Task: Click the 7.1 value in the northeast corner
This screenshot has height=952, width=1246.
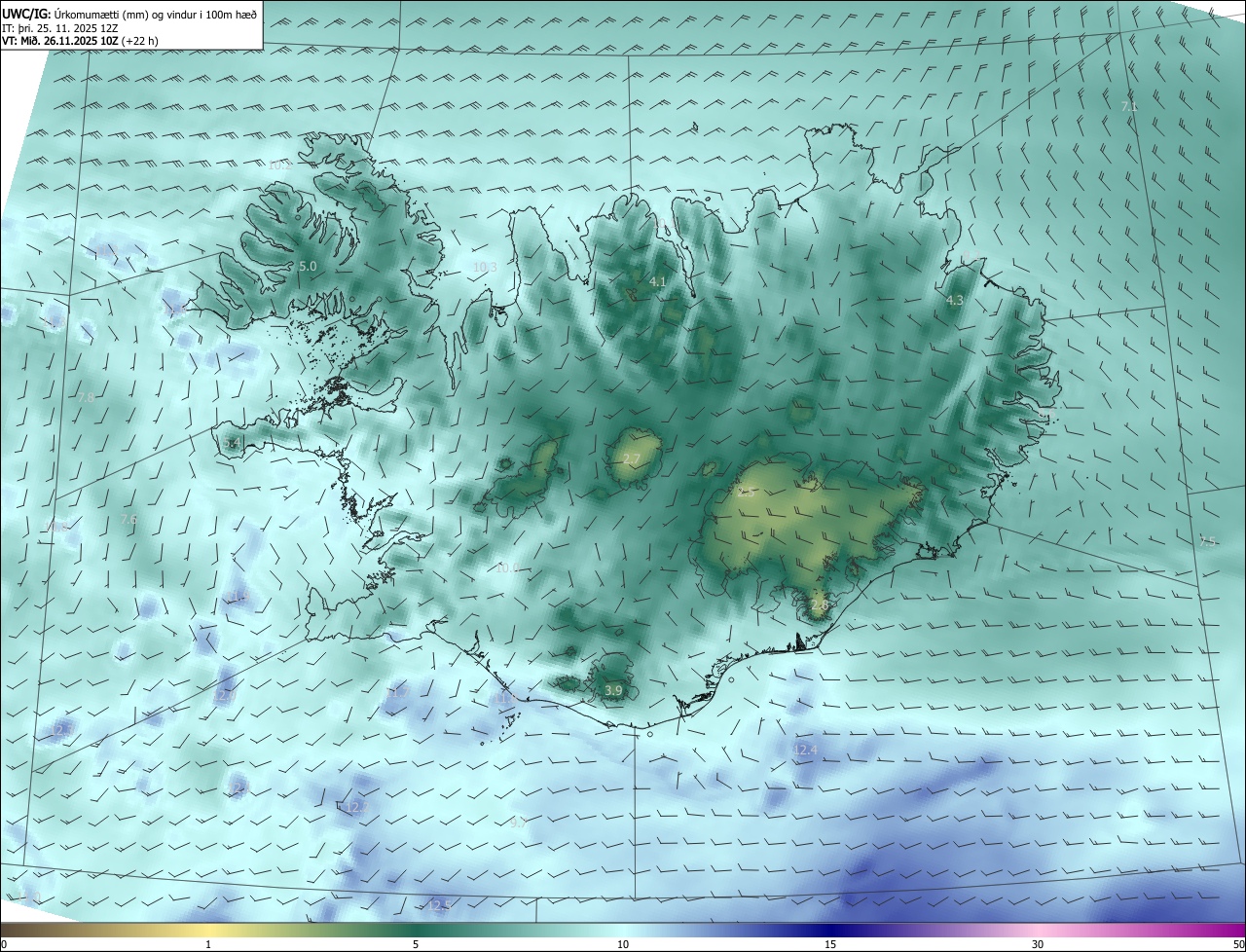Action: click(x=1129, y=106)
